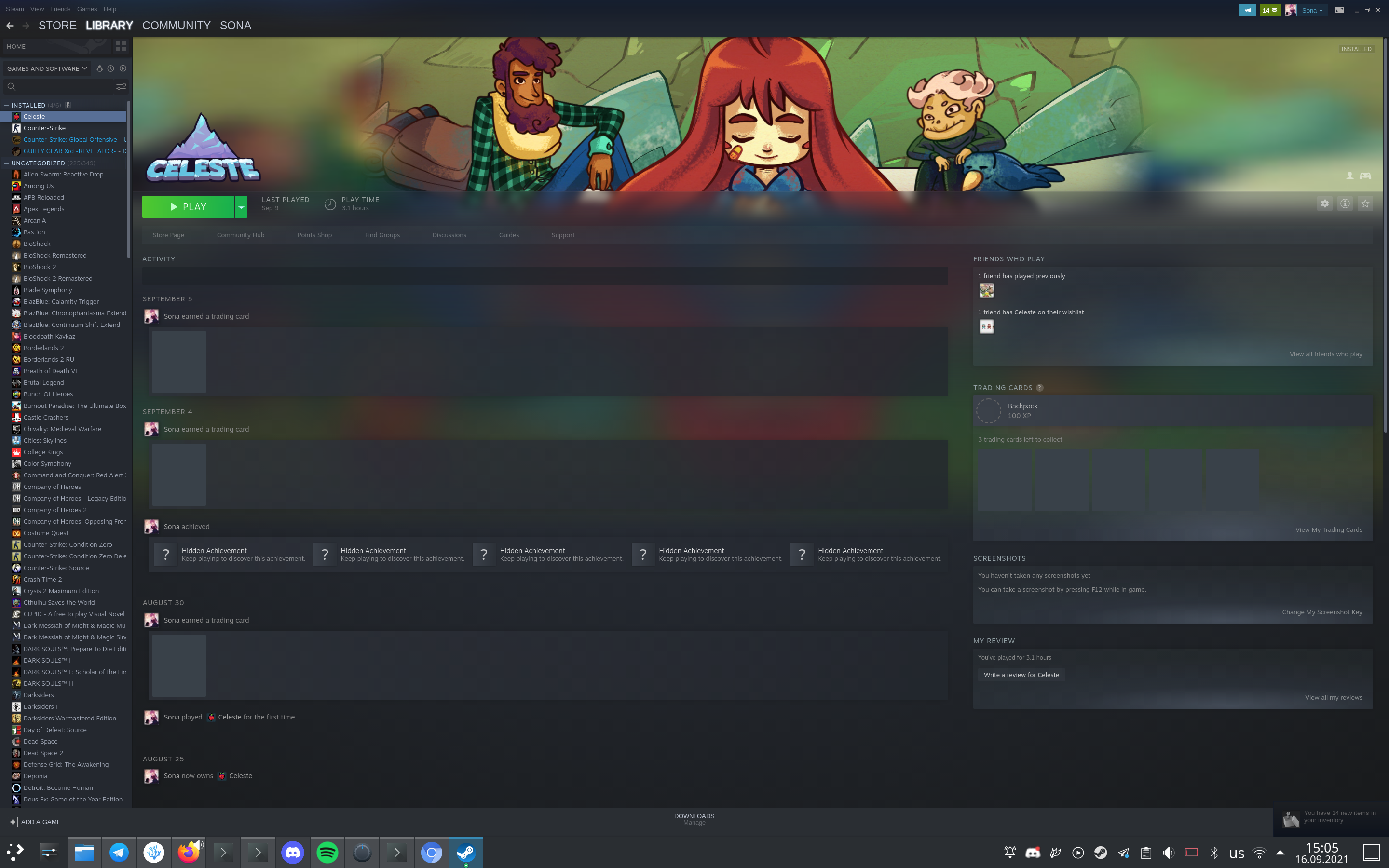
Task: Collapse the Uncategorized category
Action: coord(7,163)
